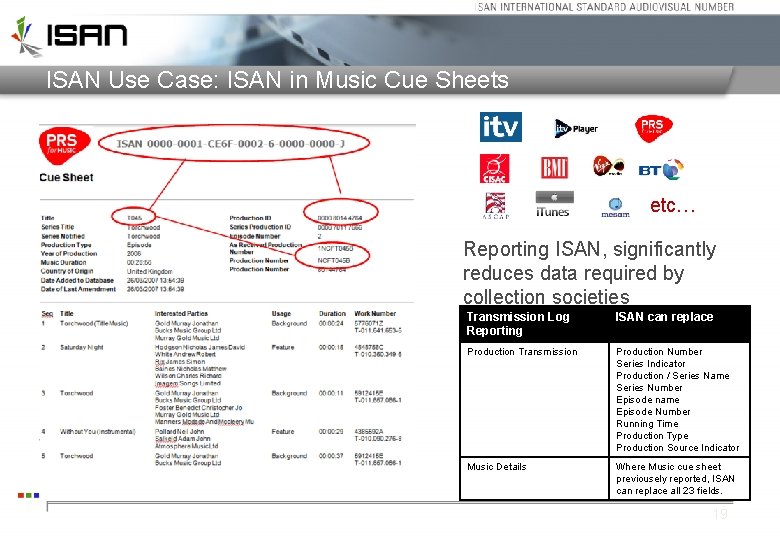Click the 'Transmission Log Reporting' table header

[518, 324]
